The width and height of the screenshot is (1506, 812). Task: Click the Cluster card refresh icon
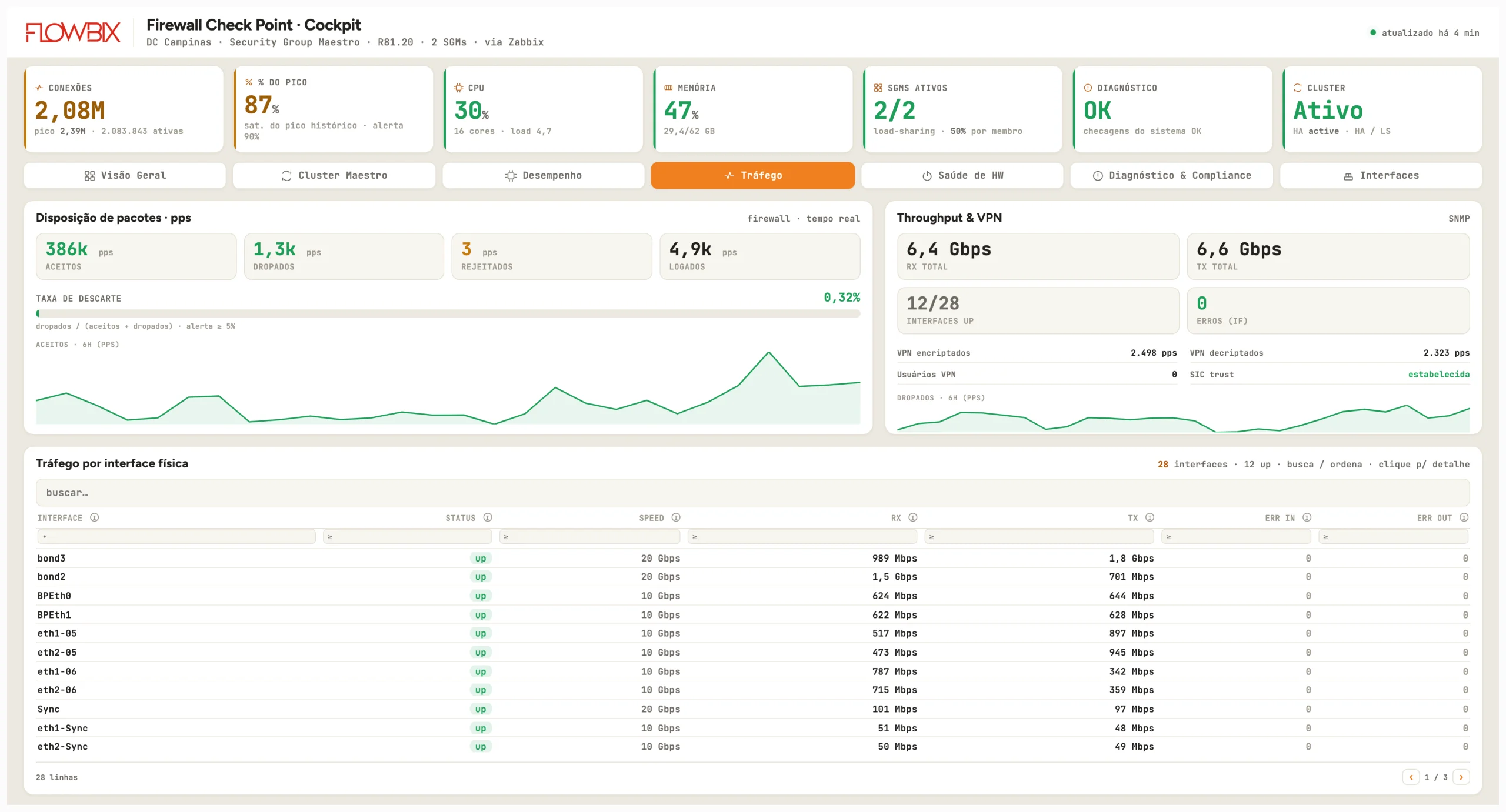coord(1297,88)
